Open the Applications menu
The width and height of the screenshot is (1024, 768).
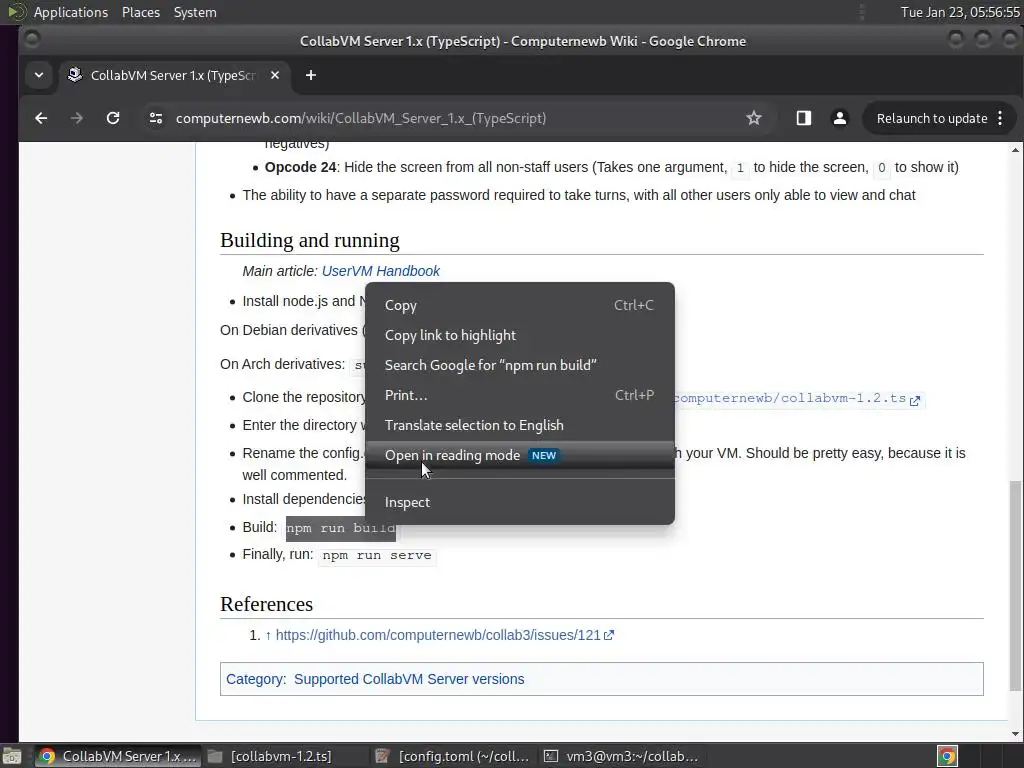tap(71, 12)
